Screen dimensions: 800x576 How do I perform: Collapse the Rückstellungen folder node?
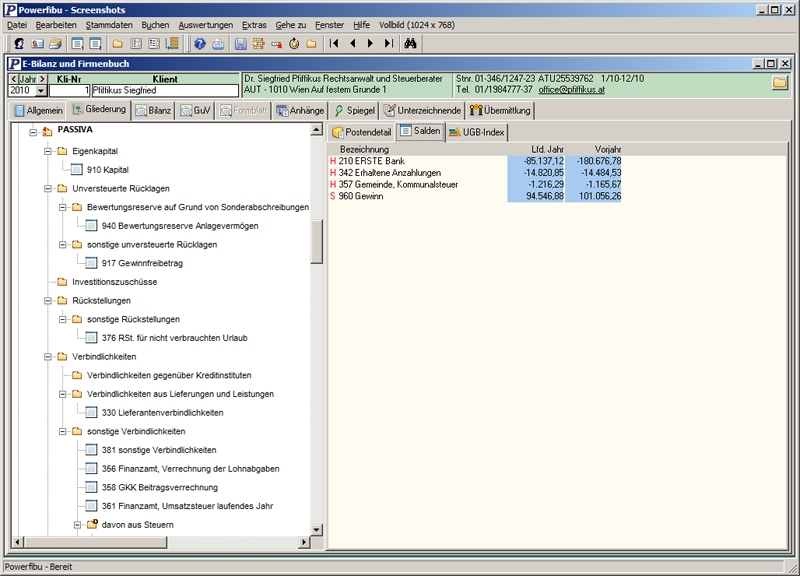coord(47,301)
